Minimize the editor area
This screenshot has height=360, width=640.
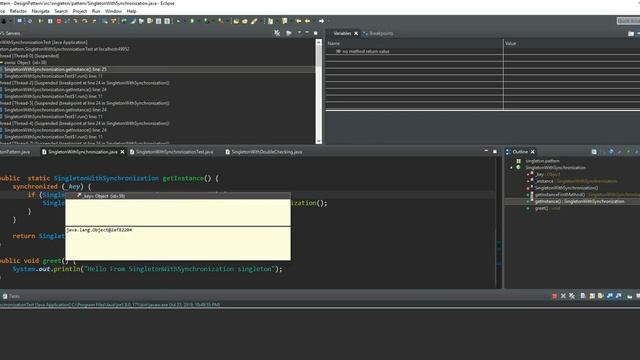point(486,151)
